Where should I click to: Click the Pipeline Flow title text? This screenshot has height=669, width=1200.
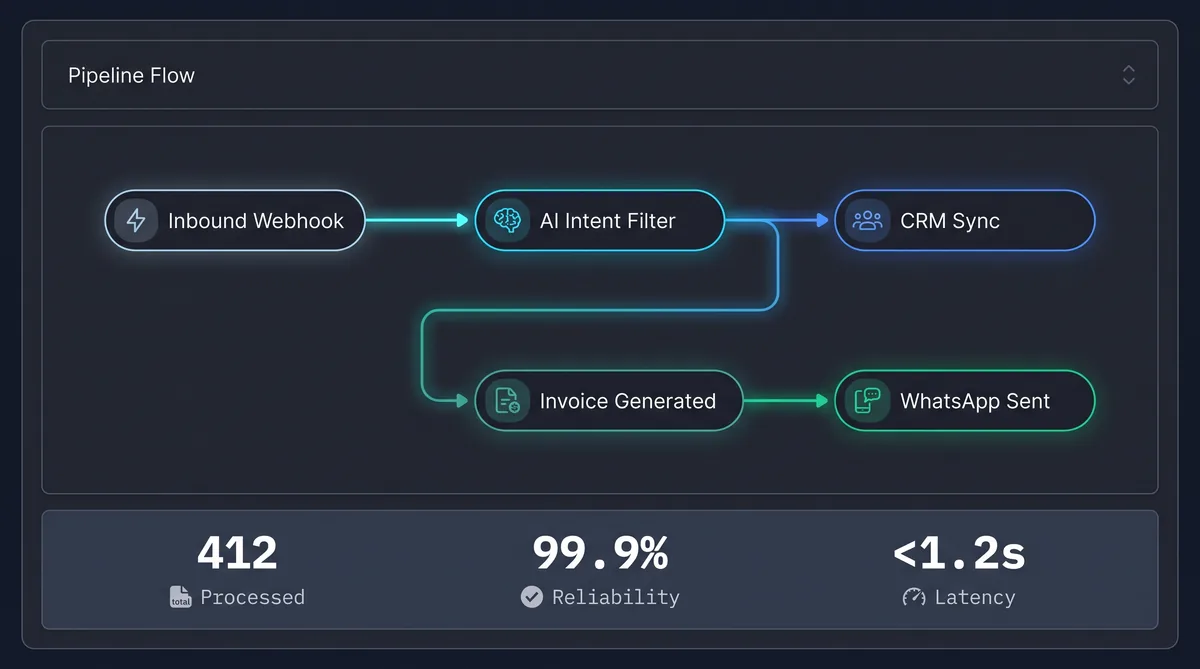tap(131, 75)
